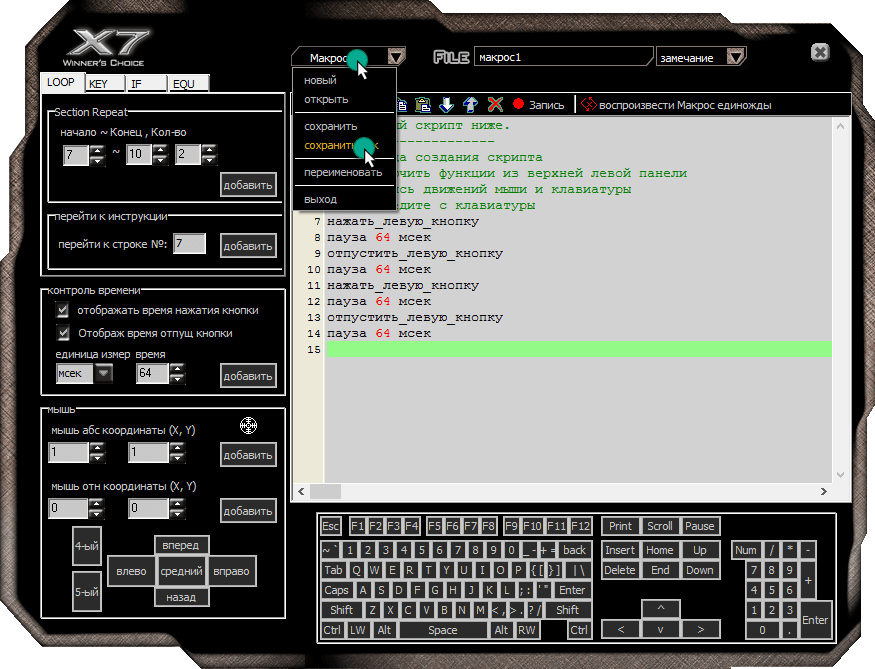Click the Caps key on virtual keyboard
Screen dimensions: 875x669
tap(336, 590)
